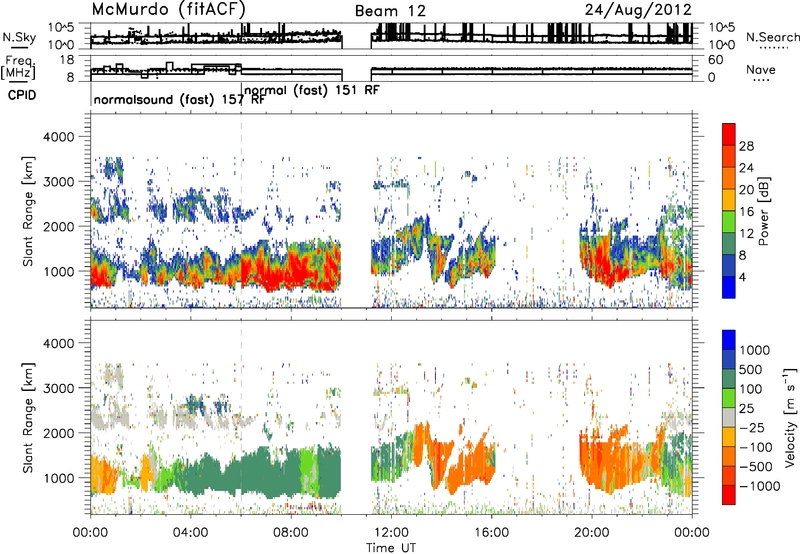Click the 'Nave' legend label
Viewport: 800px width, 554px height.
[x=761, y=69]
